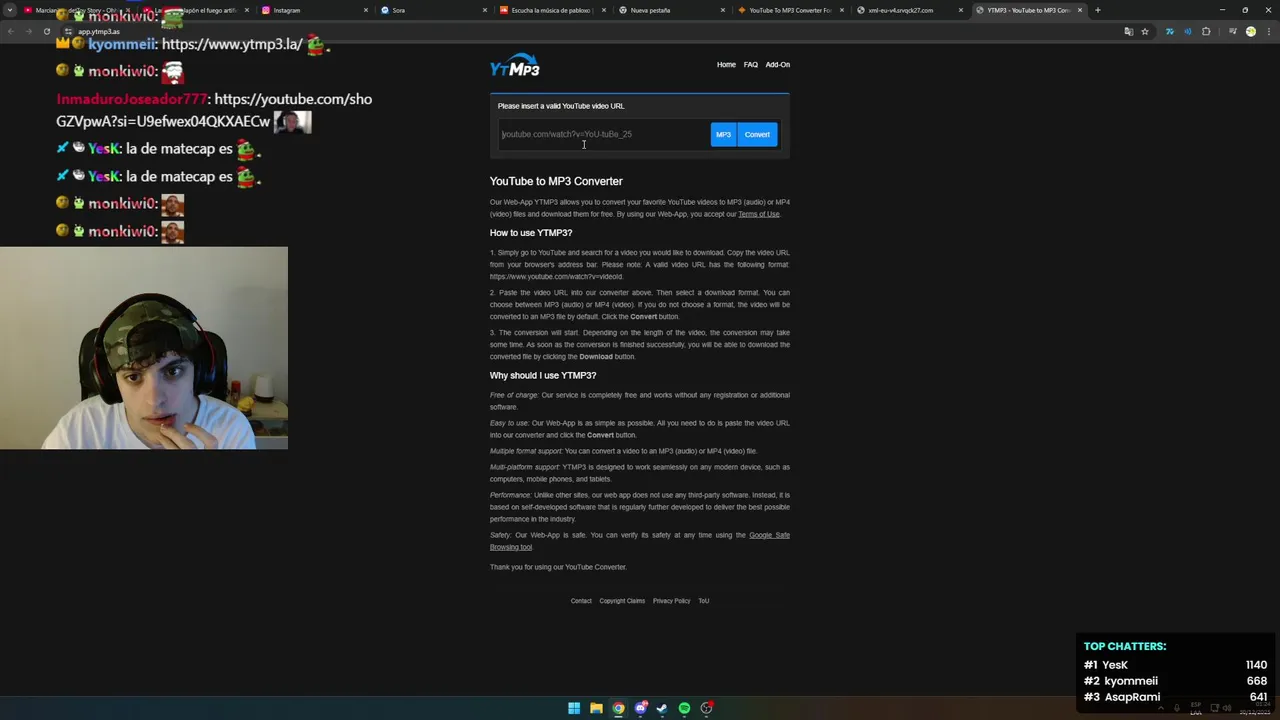Screen dimensions: 1280x720
Task: Close the Sora tab
Action: [x=484, y=10]
